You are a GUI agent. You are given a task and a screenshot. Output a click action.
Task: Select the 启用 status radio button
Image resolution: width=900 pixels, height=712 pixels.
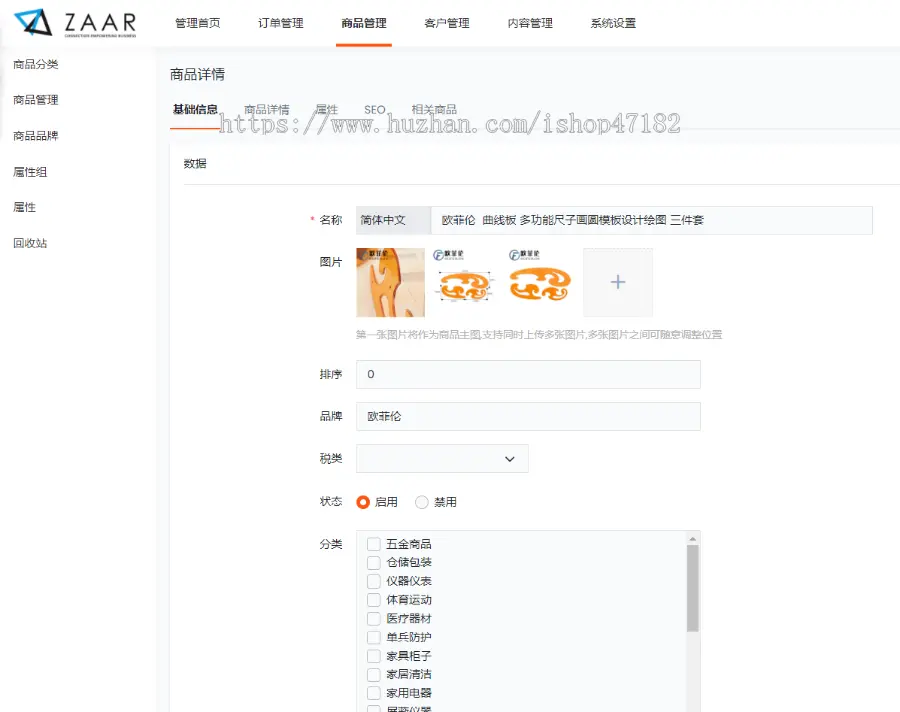point(363,502)
